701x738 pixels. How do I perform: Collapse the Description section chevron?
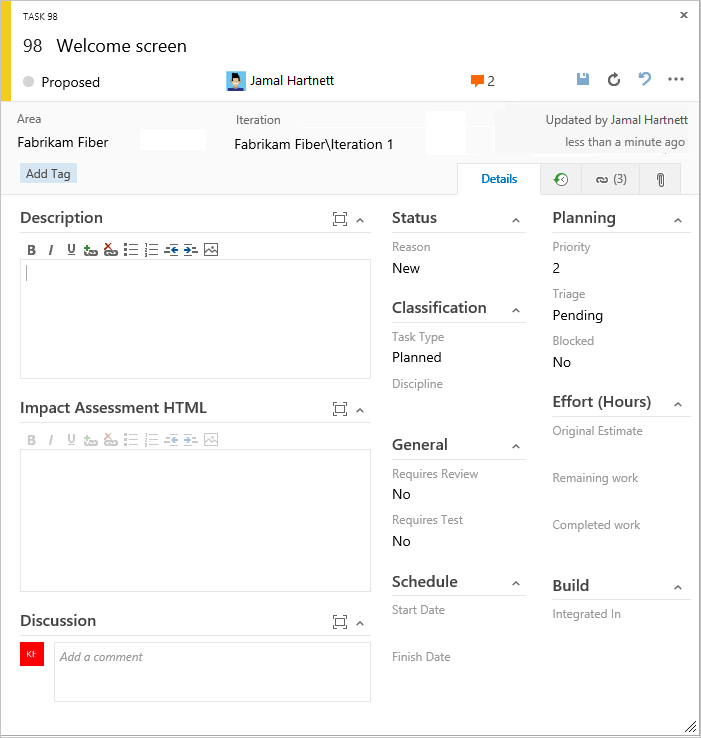pos(360,220)
